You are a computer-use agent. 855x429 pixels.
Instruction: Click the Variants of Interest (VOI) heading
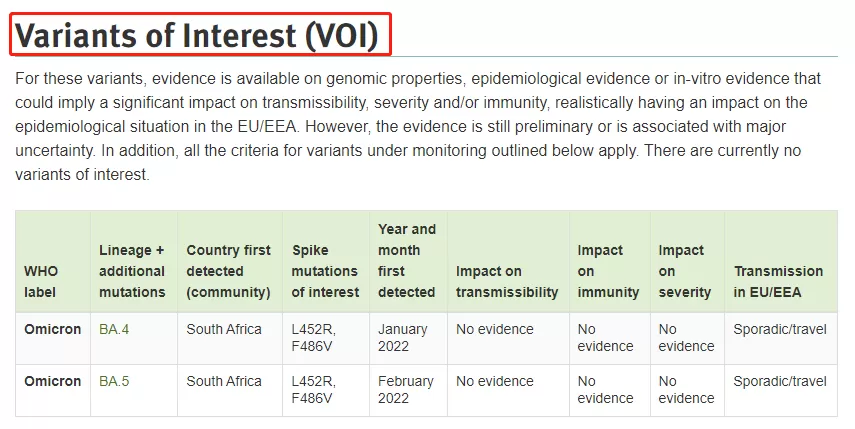[x=197, y=36]
